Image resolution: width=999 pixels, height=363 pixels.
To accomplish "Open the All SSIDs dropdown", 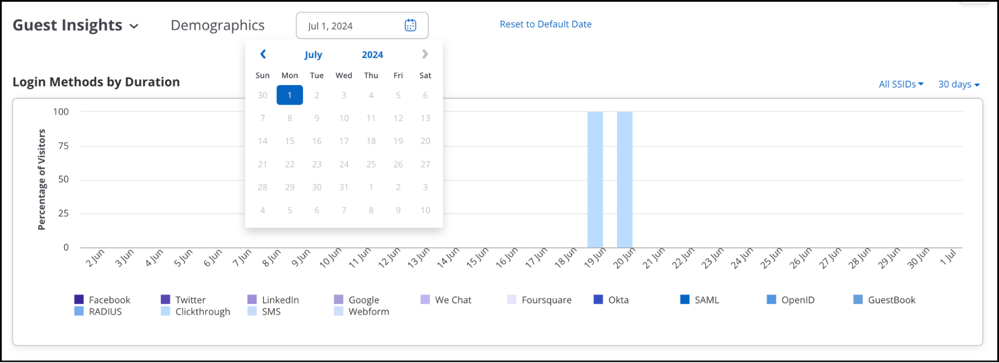I will tap(902, 84).
